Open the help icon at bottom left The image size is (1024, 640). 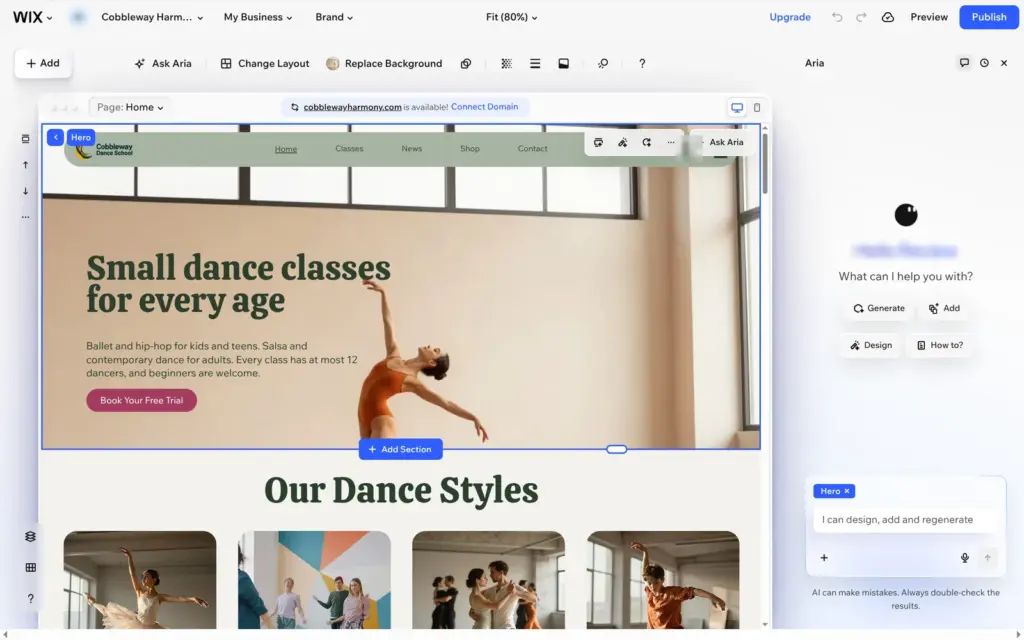[x=30, y=598]
